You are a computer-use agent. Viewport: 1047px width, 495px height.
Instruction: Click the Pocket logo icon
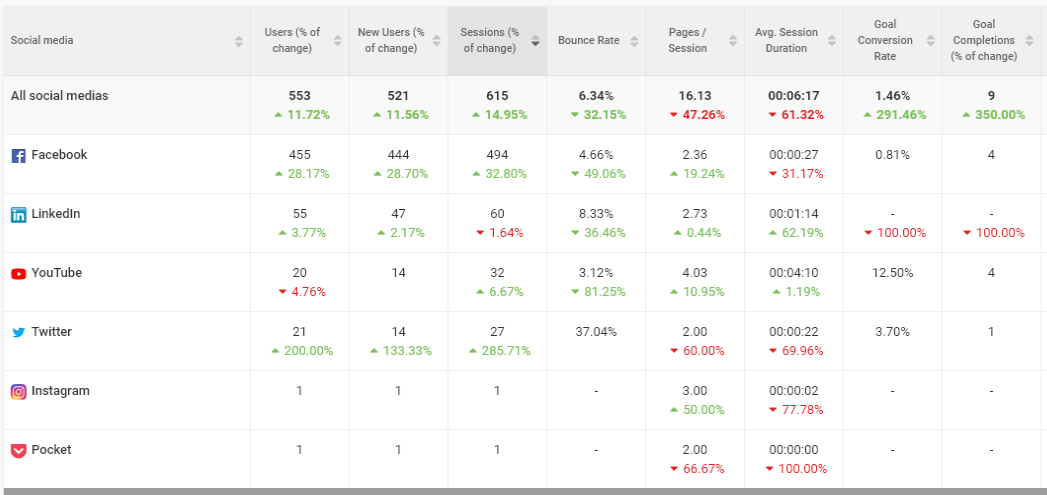[x=19, y=450]
